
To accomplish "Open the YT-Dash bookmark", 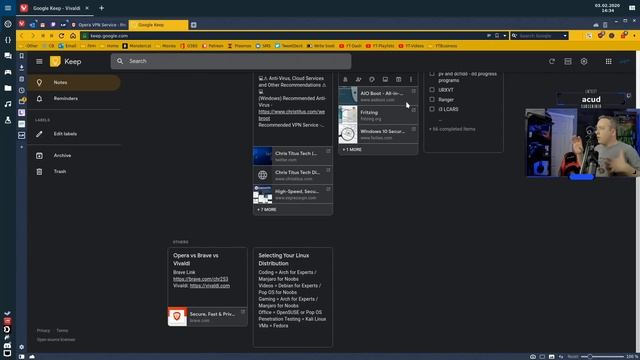I will tap(350, 46).
